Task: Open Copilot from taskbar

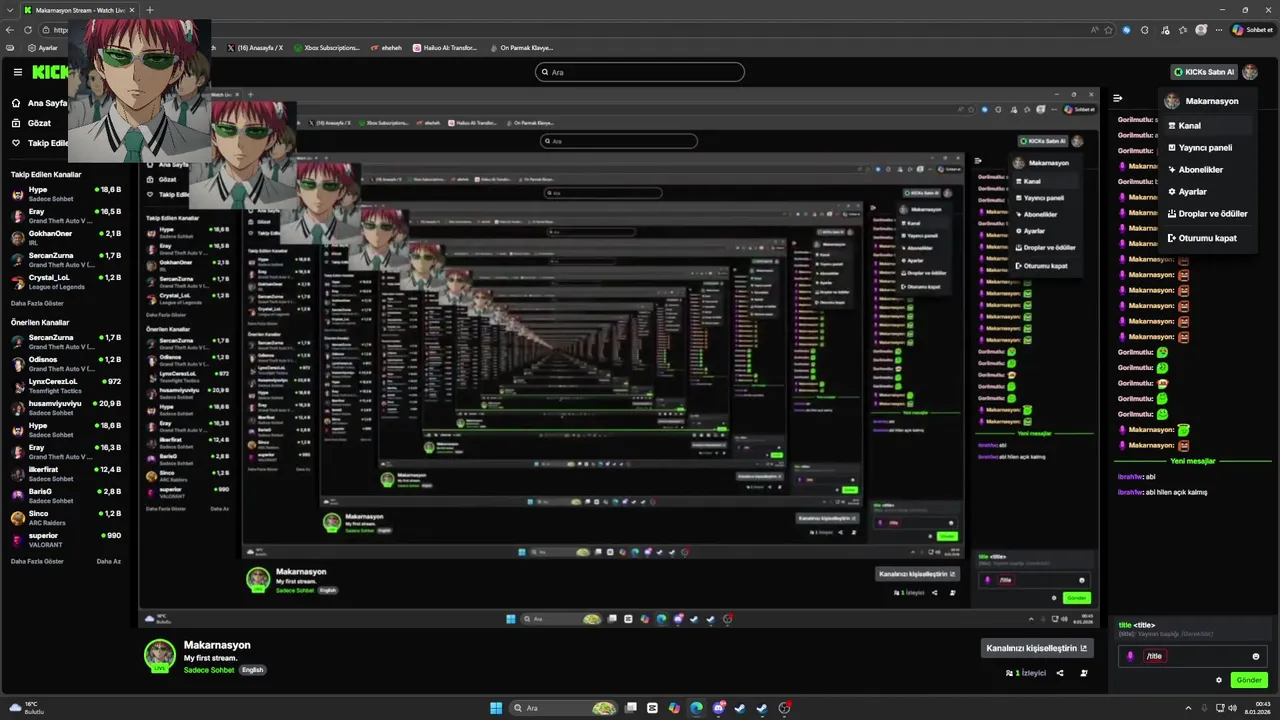Action: pyautogui.click(x=674, y=708)
